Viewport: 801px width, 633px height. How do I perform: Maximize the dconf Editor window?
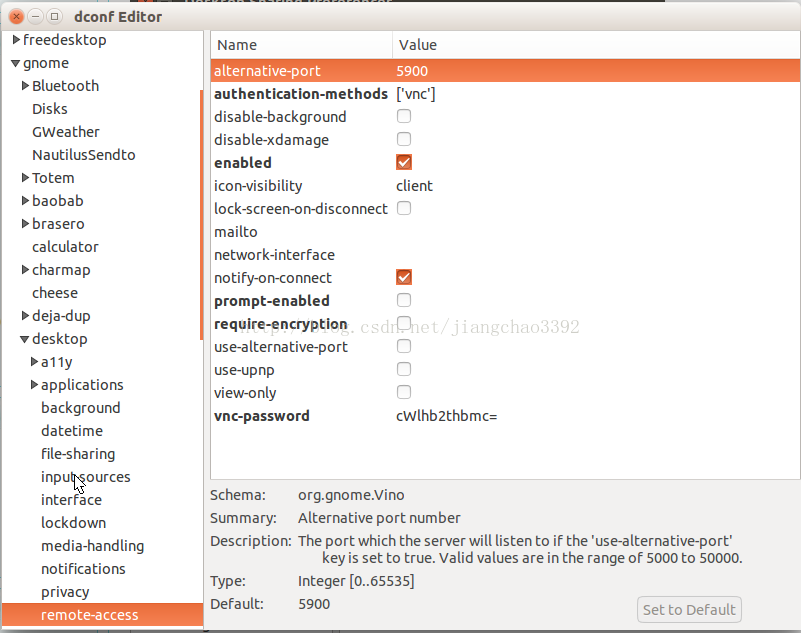click(55, 16)
